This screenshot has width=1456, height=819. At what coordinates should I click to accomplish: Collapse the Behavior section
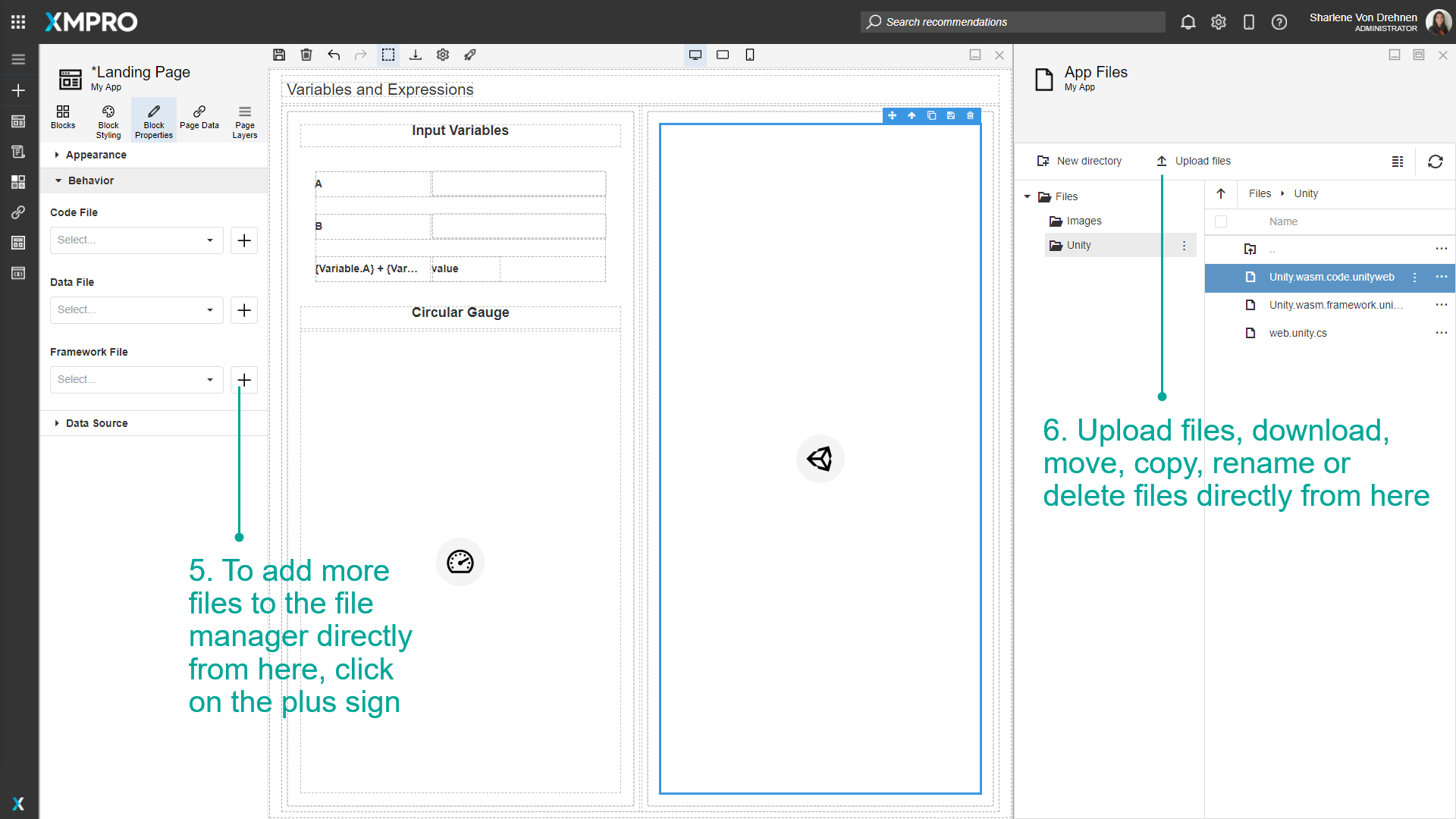coord(91,180)
